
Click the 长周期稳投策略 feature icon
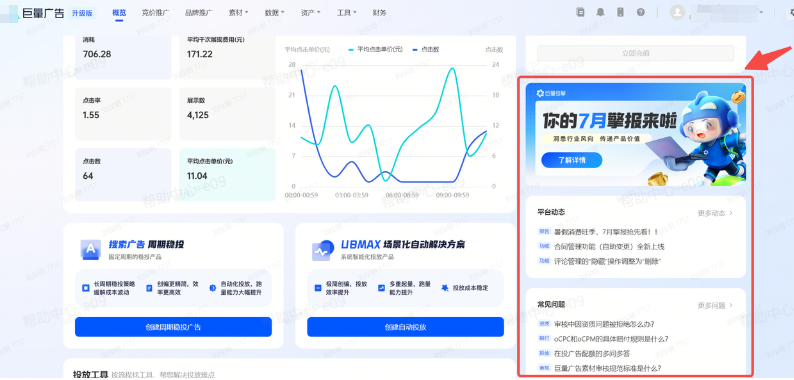click(x=86, y=288)
